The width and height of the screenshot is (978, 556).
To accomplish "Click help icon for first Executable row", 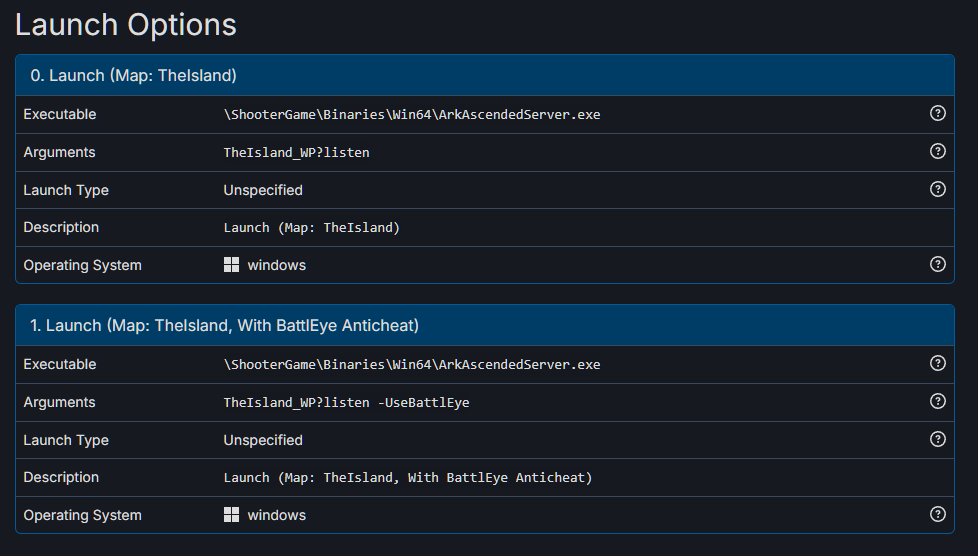I will 937,113.
